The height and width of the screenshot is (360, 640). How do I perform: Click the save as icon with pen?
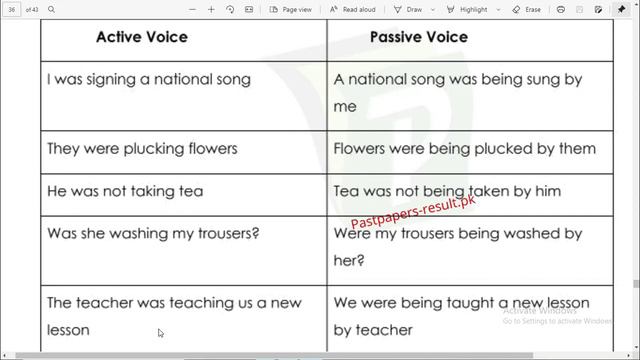click(598, 9)
